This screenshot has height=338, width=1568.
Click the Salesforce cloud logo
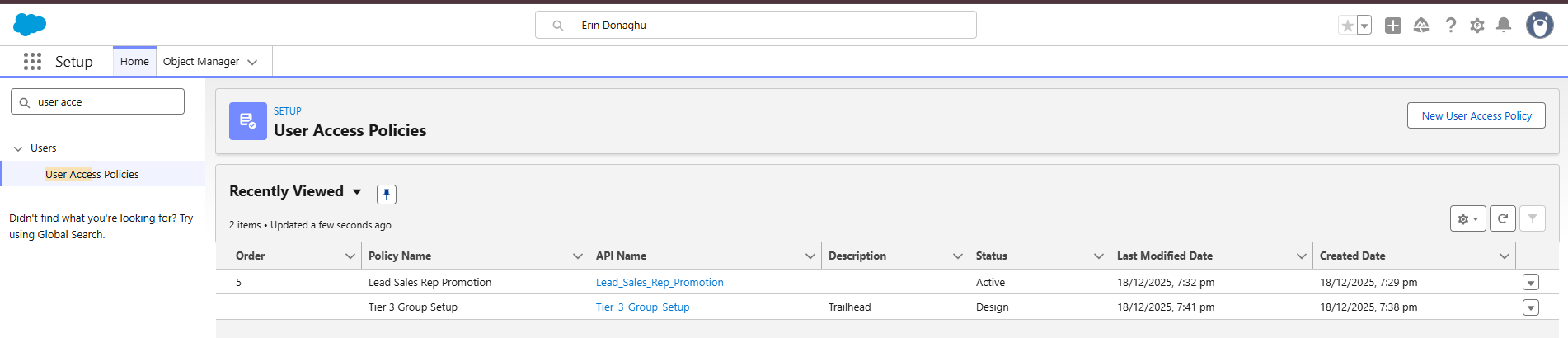[x=30, y=25]
